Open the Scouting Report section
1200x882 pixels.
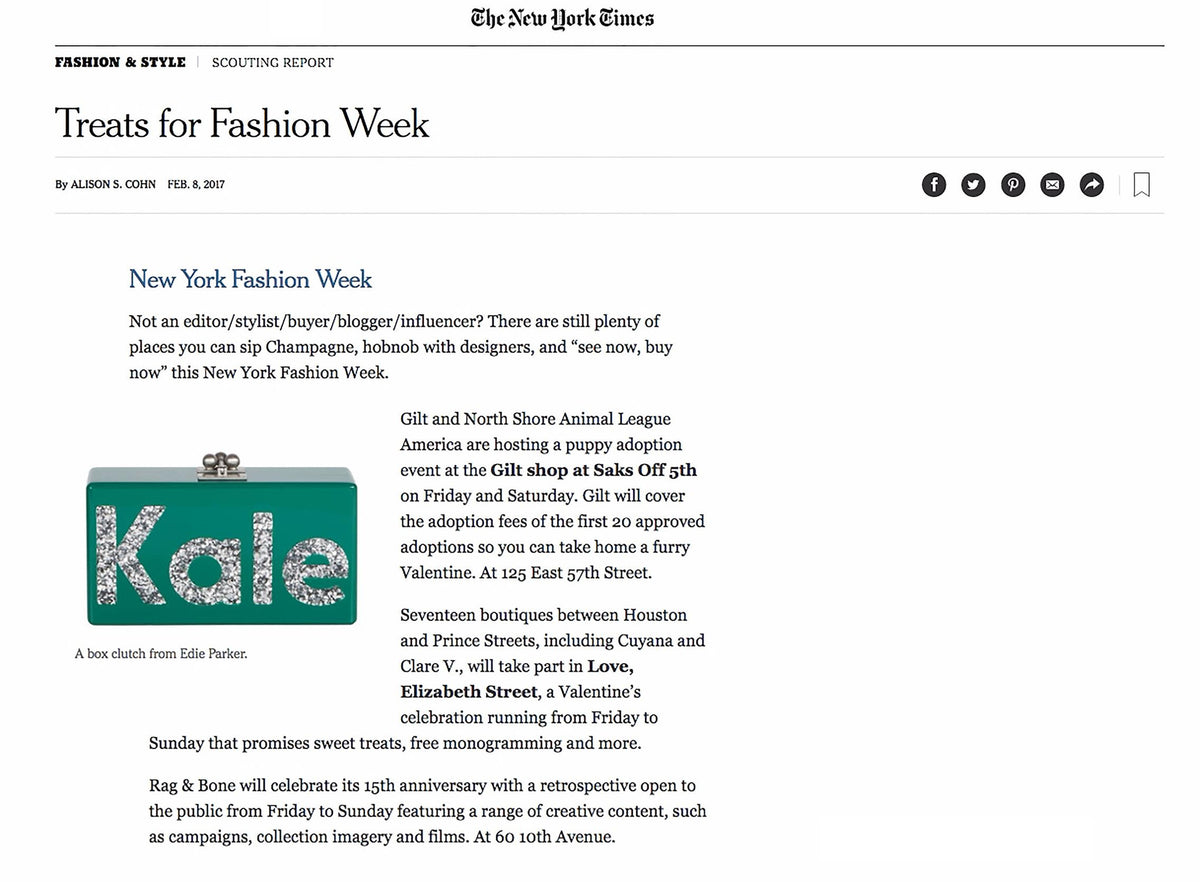272,62
